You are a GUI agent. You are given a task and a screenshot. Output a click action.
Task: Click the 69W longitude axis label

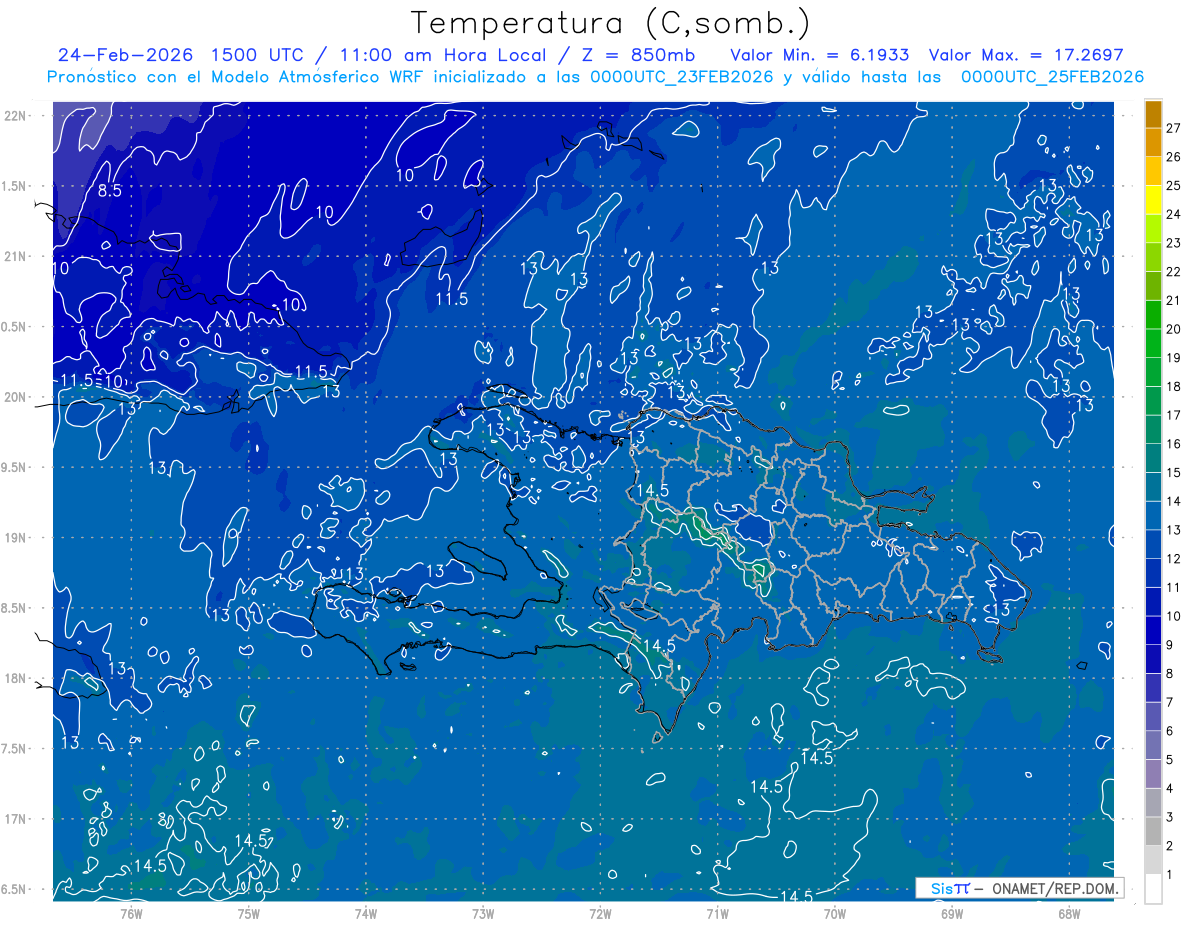tap(952, 913)
